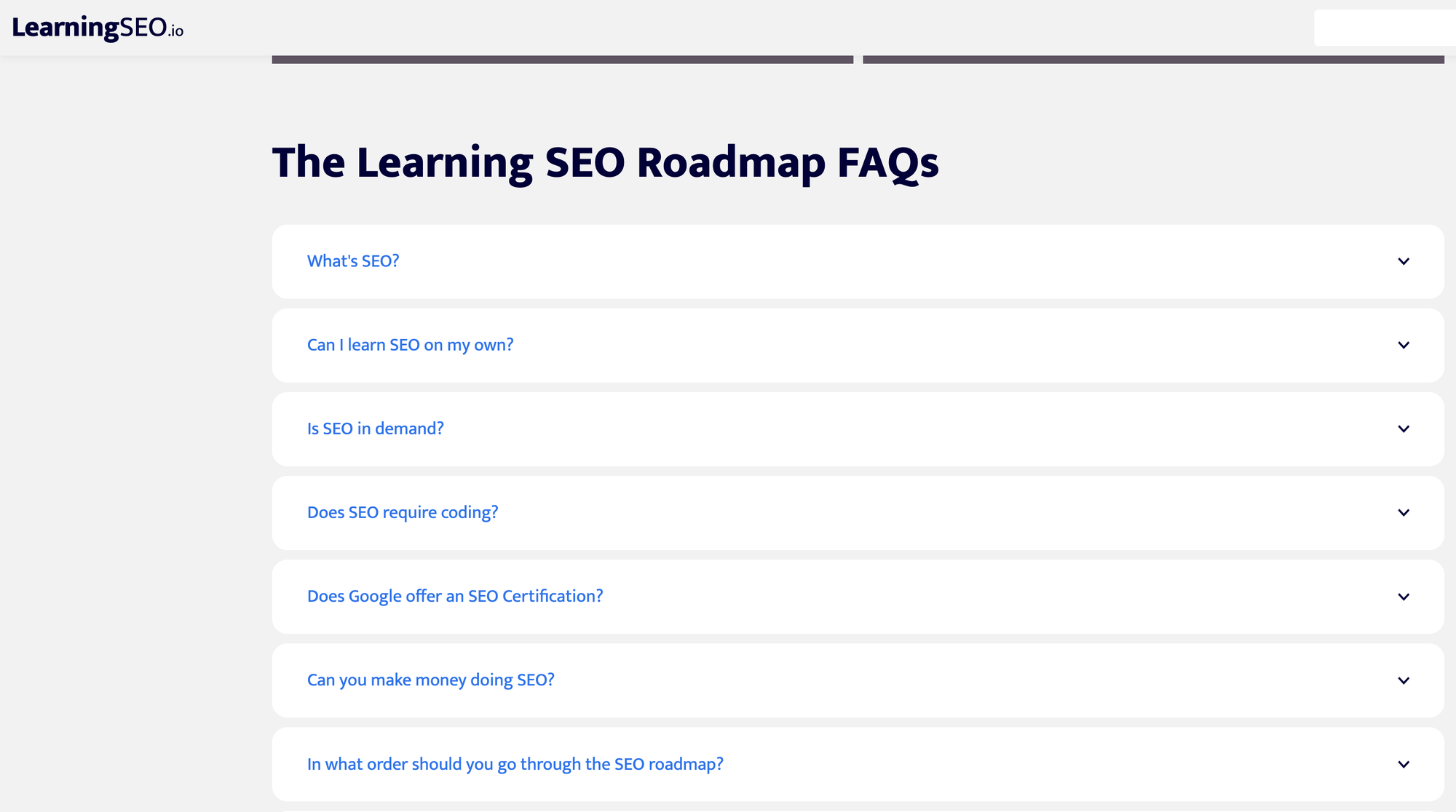Toggle chevron next to "Does SEO require coding?"
The height and width of the screenshot is (812, 1456).
pyautogui.click(x=1404, y=512)
